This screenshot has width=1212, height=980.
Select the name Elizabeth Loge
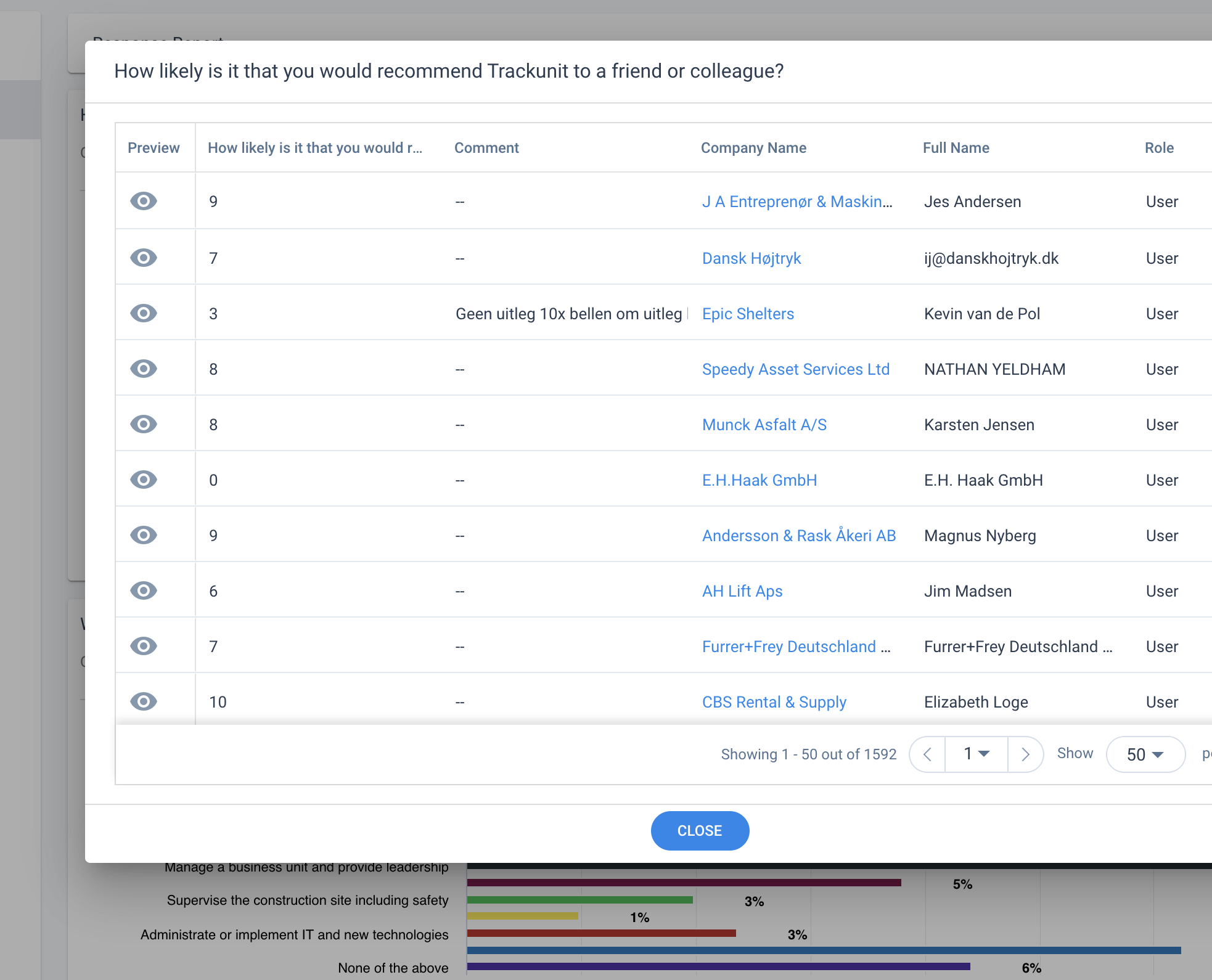tap(976, 702)
